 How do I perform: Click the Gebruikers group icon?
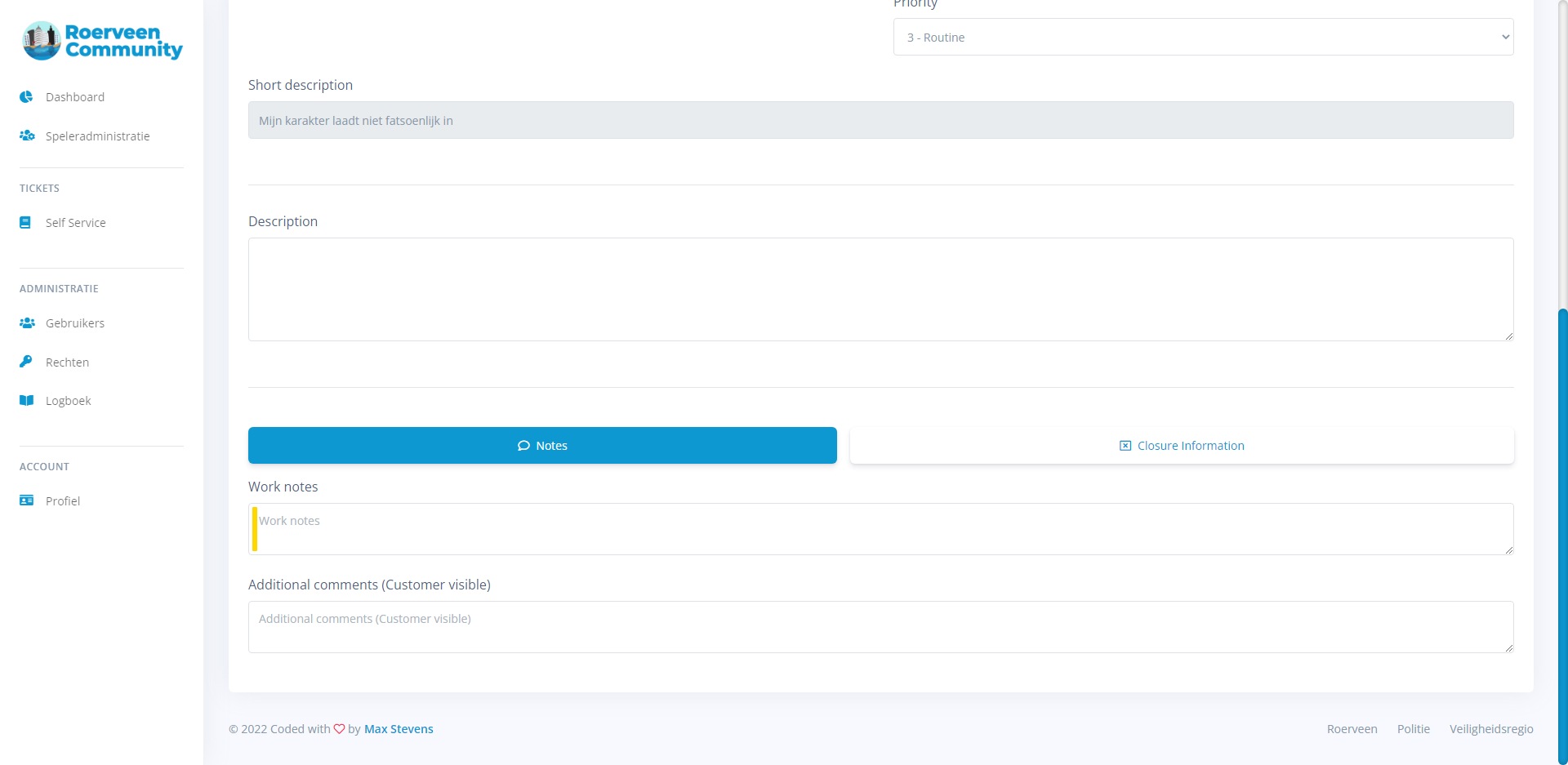click(x=27, y=323)
